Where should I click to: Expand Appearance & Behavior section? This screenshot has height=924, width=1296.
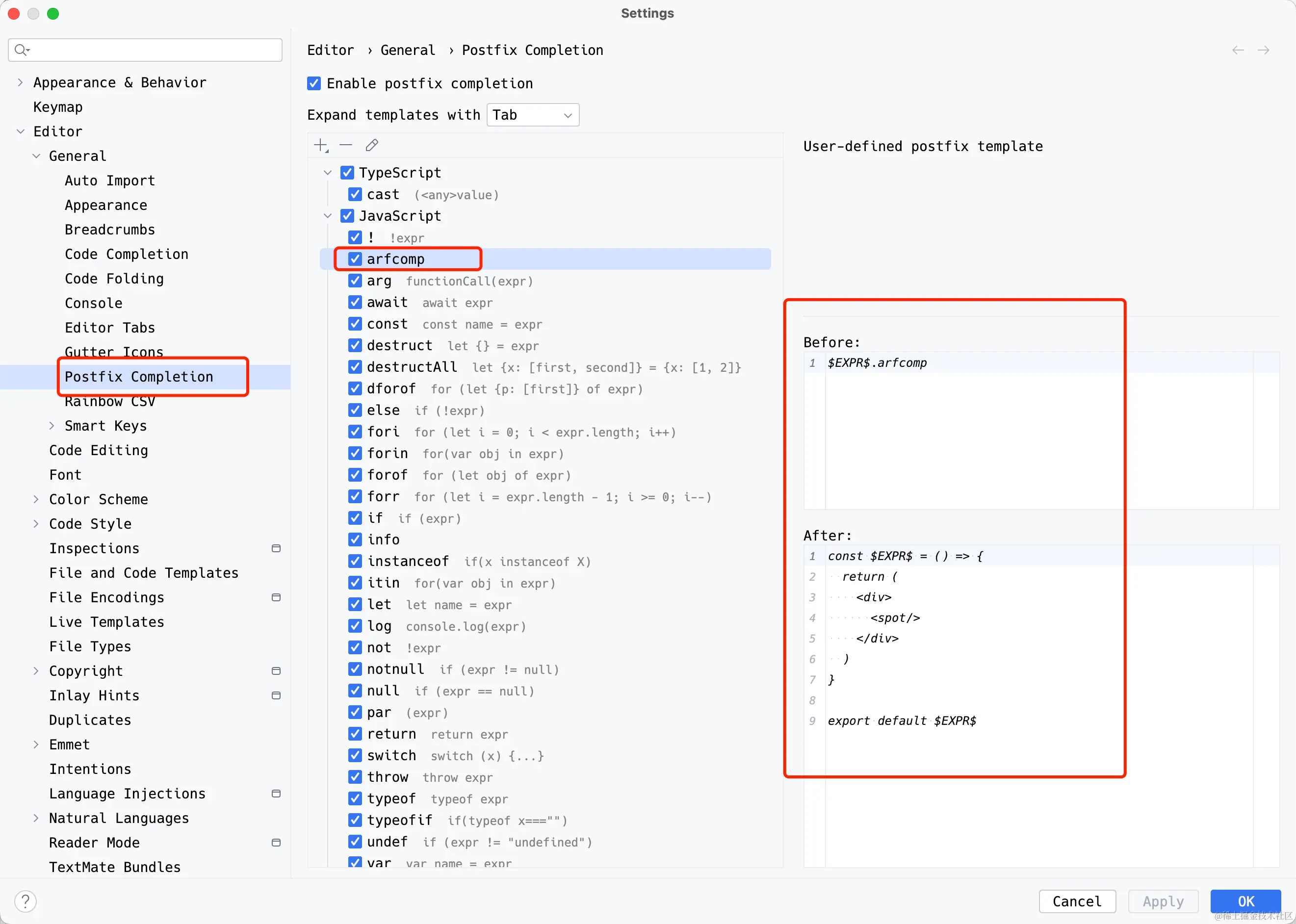pyautogui.click(x=21, y=82)
